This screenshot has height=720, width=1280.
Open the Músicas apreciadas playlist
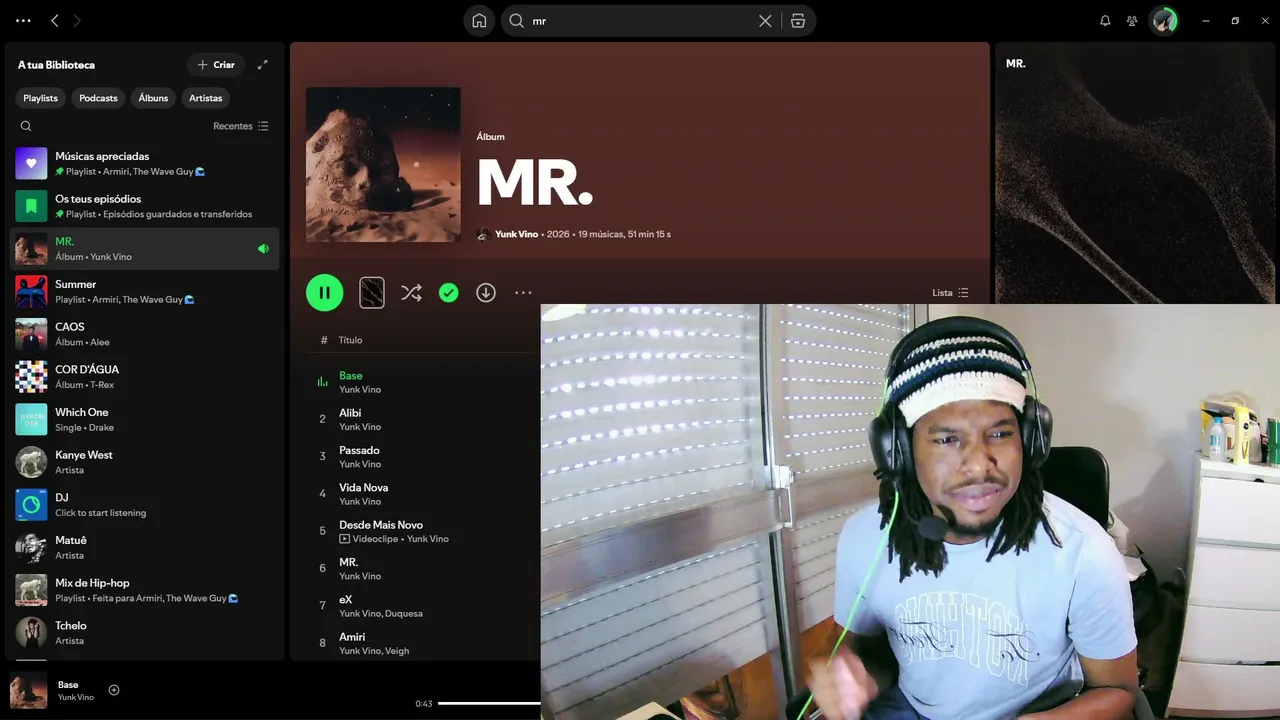pos(145,163)
